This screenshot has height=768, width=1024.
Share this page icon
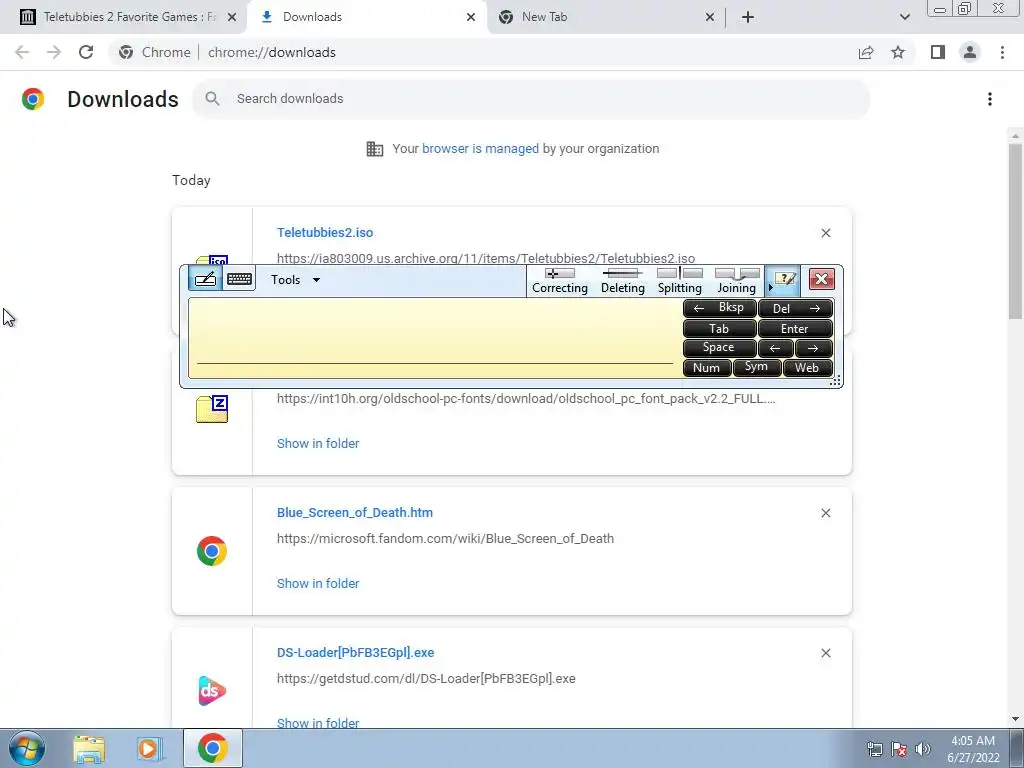(866, 52)
